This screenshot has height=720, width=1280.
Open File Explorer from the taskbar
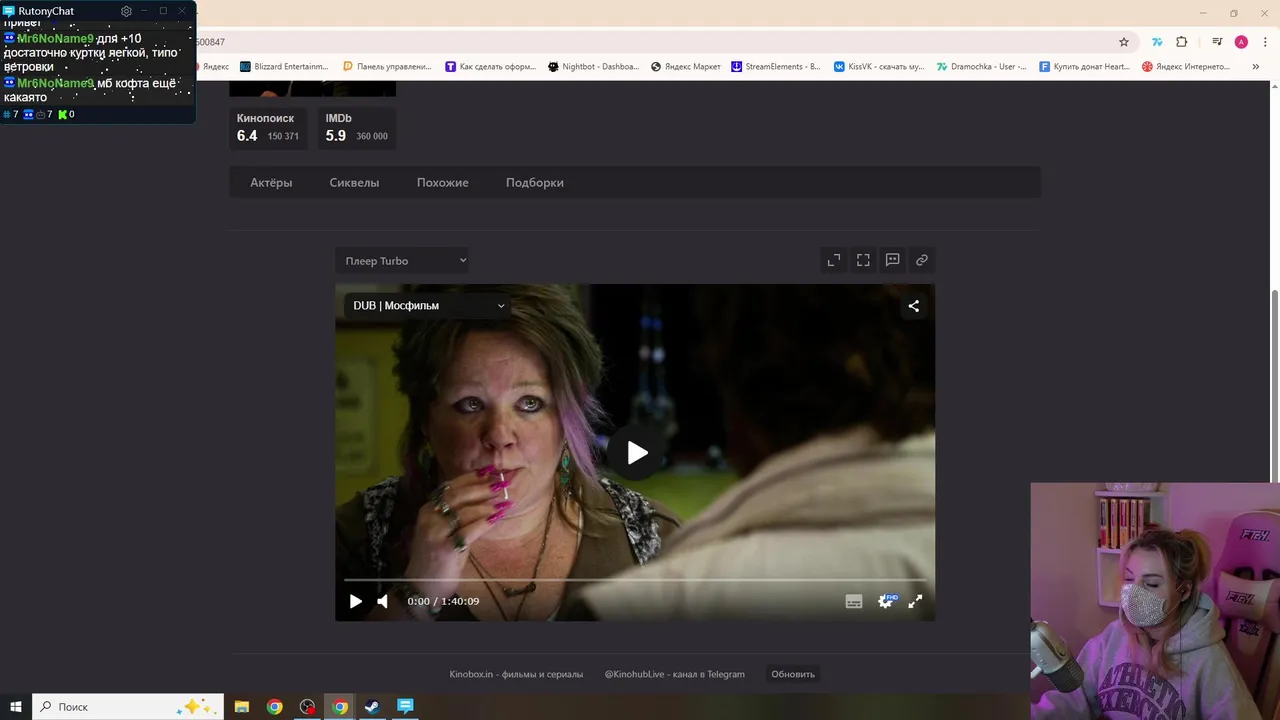[x=242, y=706]
